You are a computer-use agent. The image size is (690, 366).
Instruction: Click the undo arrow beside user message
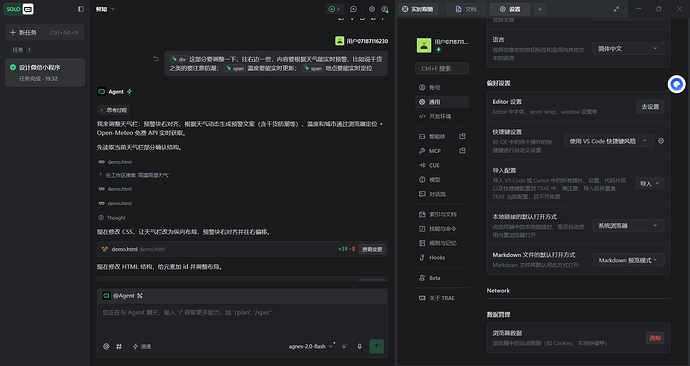click(156, 59)
